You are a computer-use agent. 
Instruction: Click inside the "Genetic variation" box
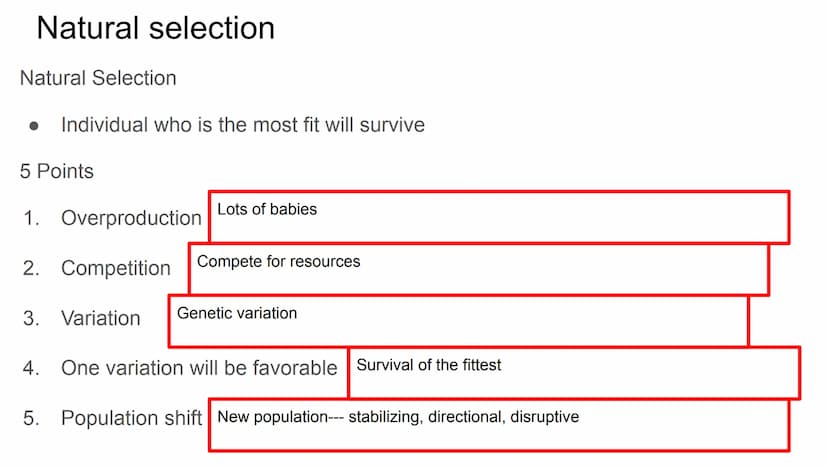tap(459, 321)
